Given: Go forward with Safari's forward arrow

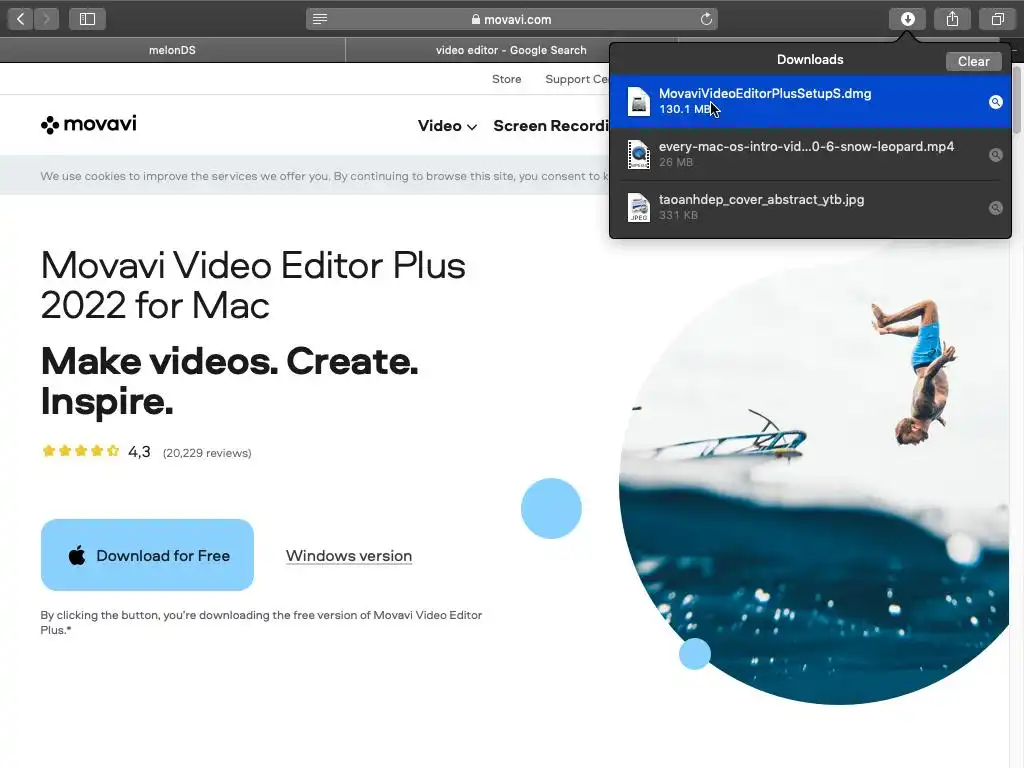Looking at the screenshot, I should (x=46, y=19).
